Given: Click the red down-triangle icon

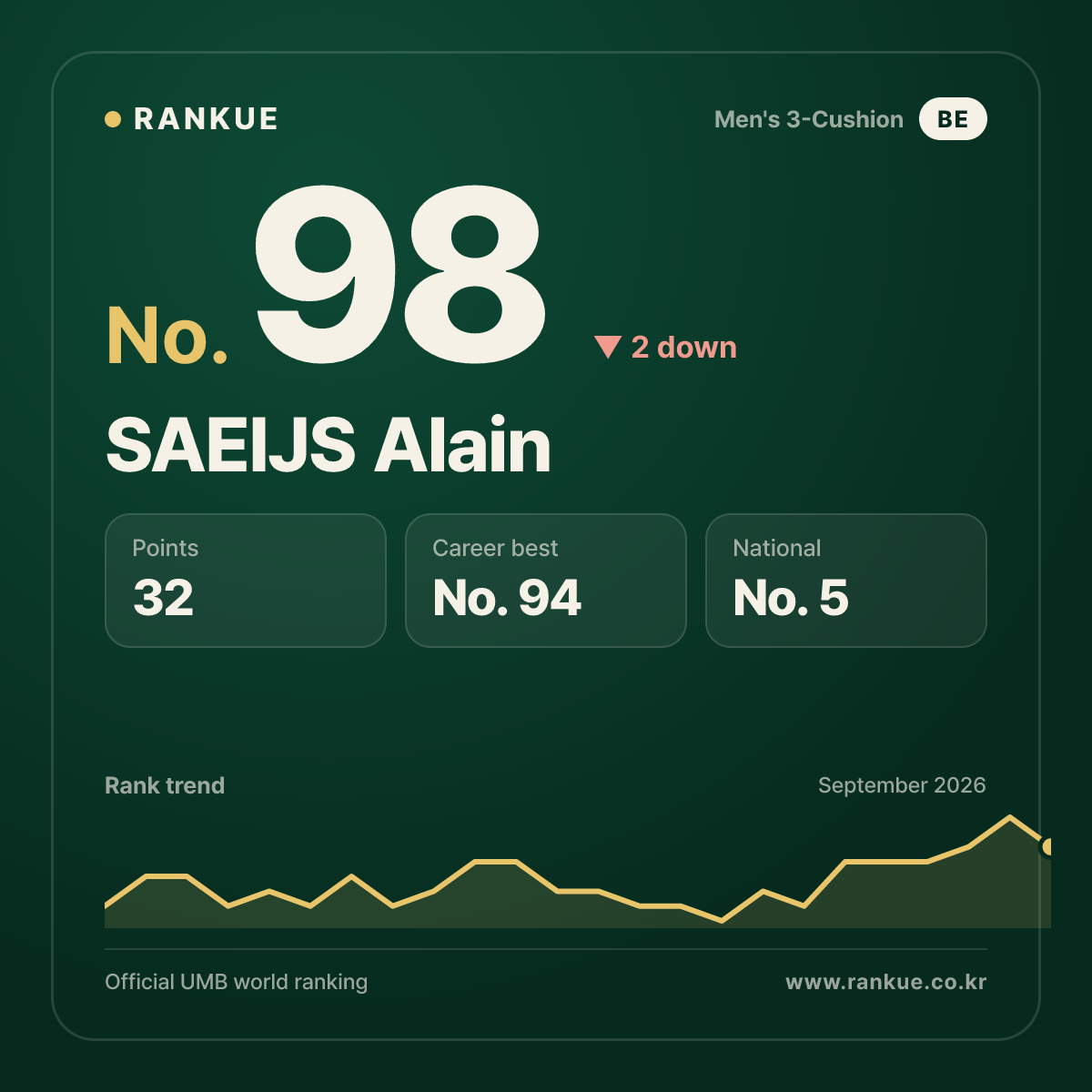Looking at the screenshot, I should (x=607, y=347).
